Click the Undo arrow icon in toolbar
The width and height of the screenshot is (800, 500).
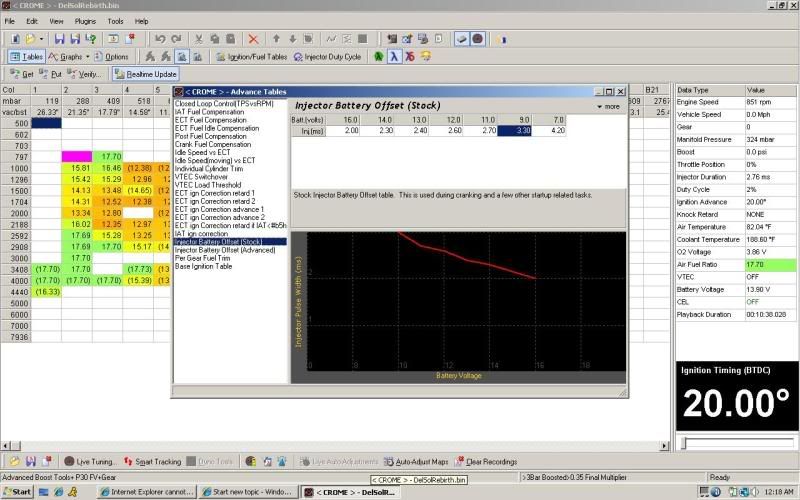point(160,39)
